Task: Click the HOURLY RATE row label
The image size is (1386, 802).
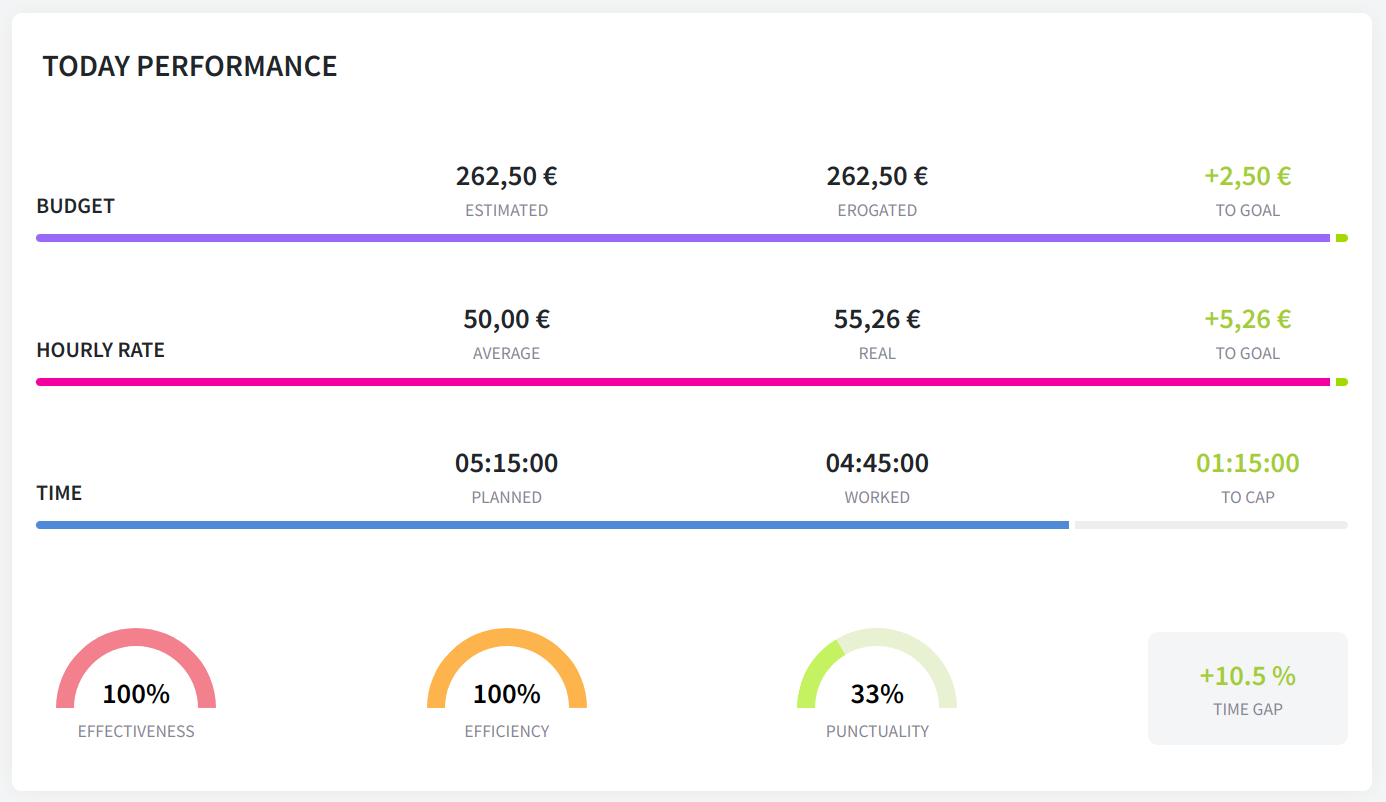Action: coord(101,350)
